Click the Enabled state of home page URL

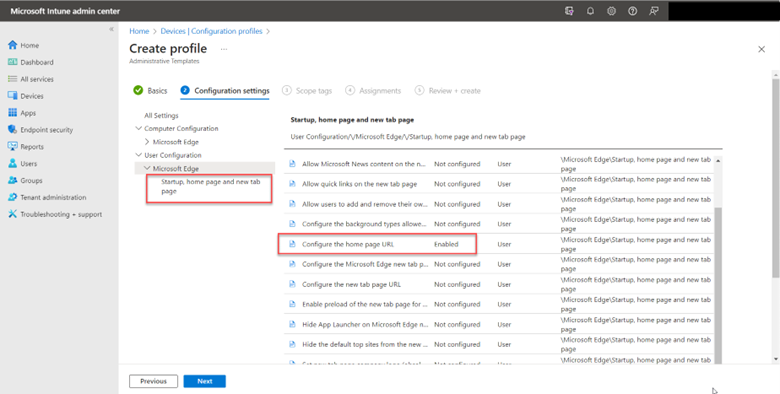[x=446, y=244]
